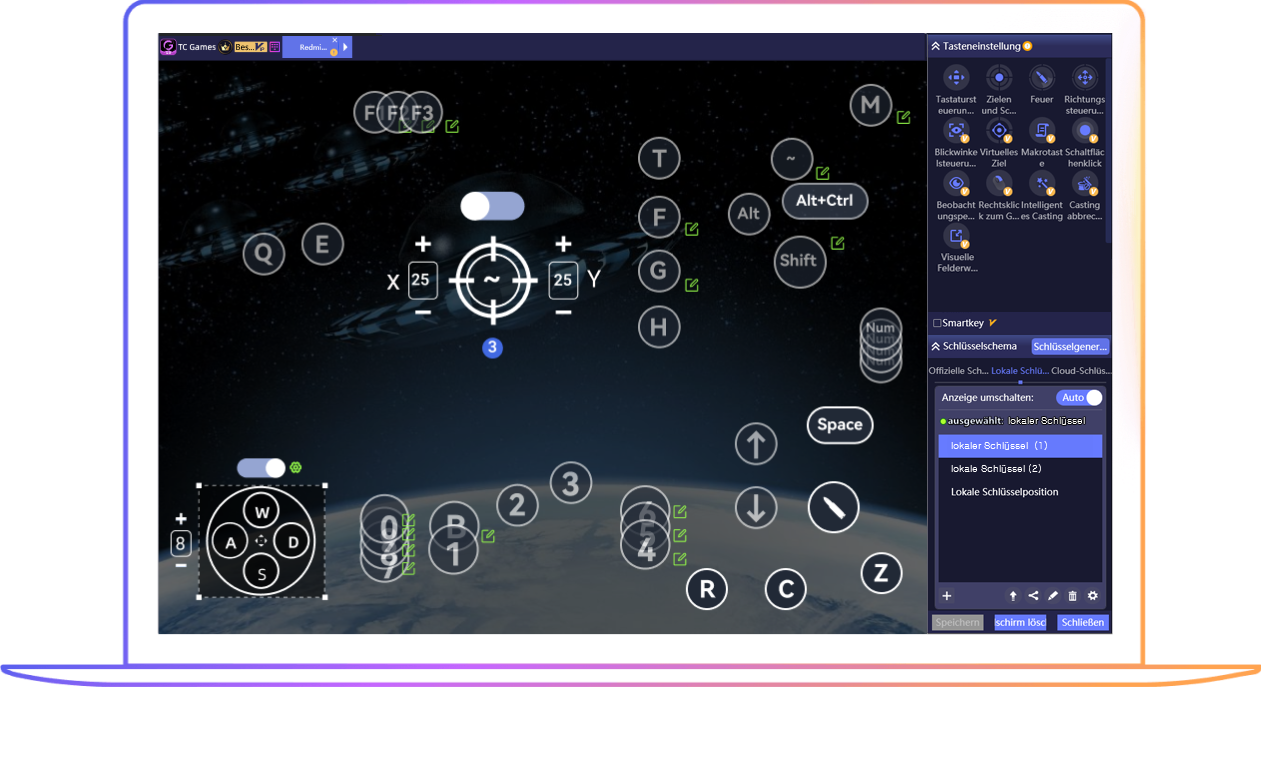Viewport: 1261px width, 769px height.
Task: Pick the Casting abbrechen tool icon
Action: pyautogui.click(x=1084, y=184)
